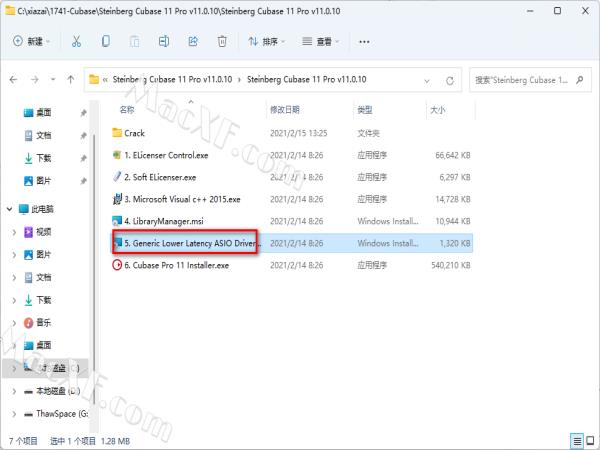600x450 pixels.
Task: Open the 排序 (Sort) dropdown
Action: [267, 41]
